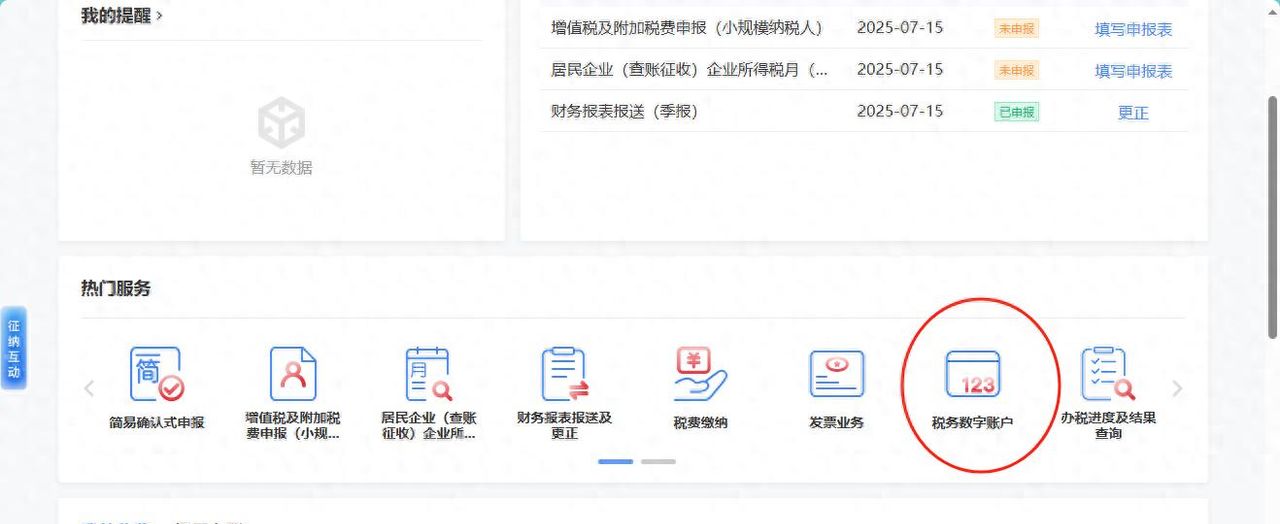Open 增值税及附加税费申报 hot service icon
This screenshot has height=524, width=1280.
tap(293, 393)
